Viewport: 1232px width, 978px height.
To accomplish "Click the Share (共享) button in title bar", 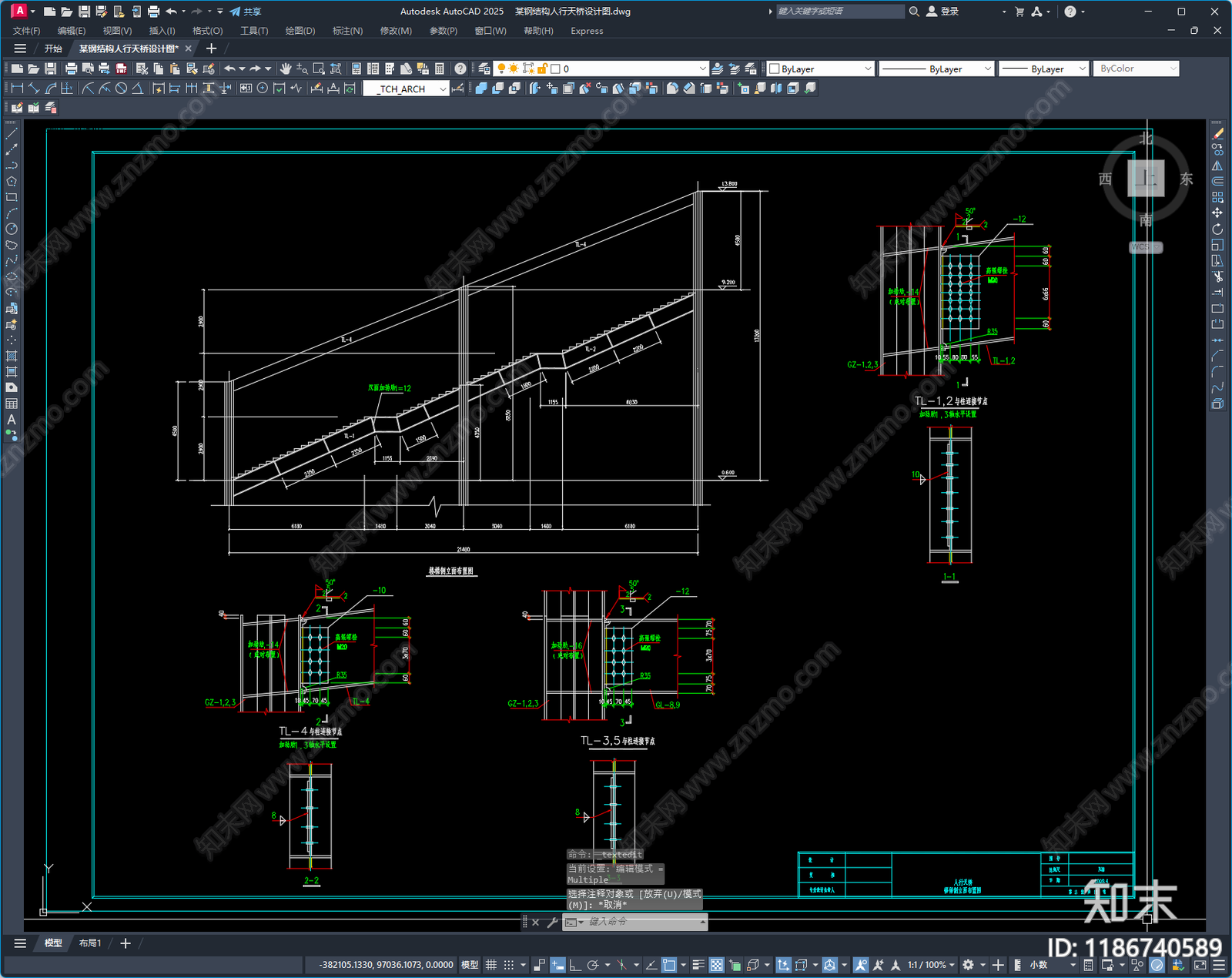I will [246, 12].
